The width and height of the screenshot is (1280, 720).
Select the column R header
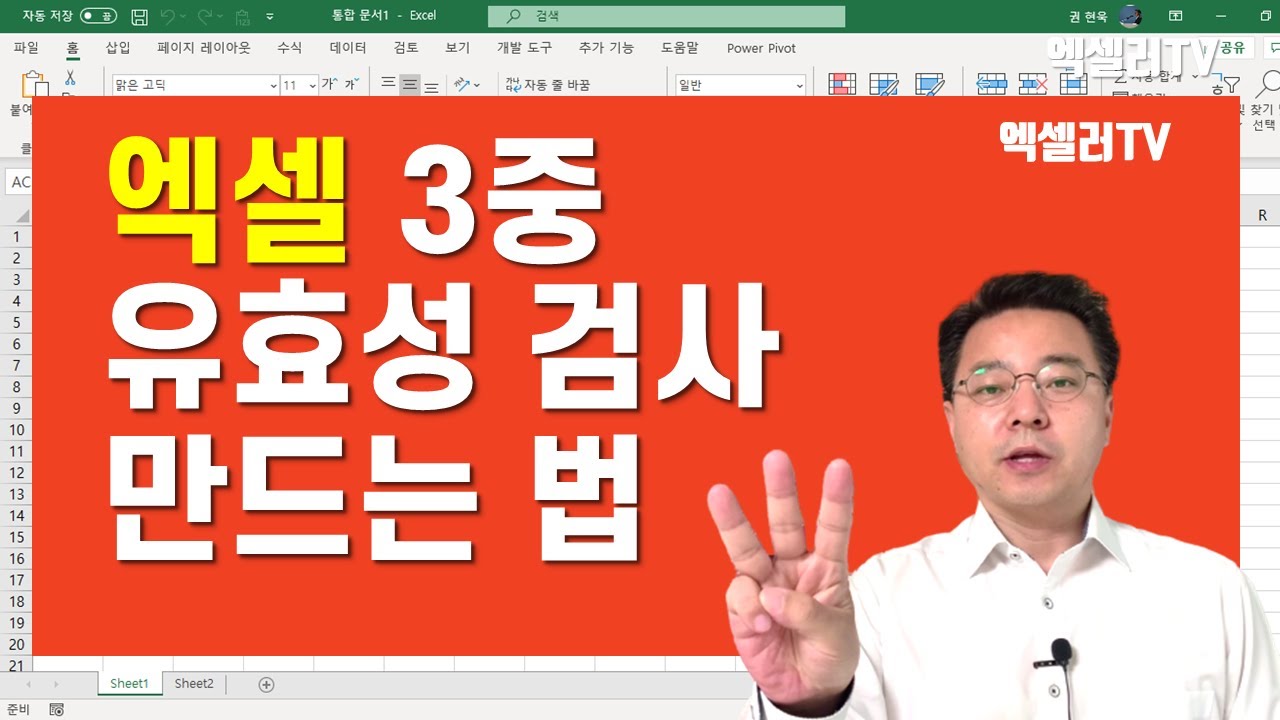[x=1262, y=215]
